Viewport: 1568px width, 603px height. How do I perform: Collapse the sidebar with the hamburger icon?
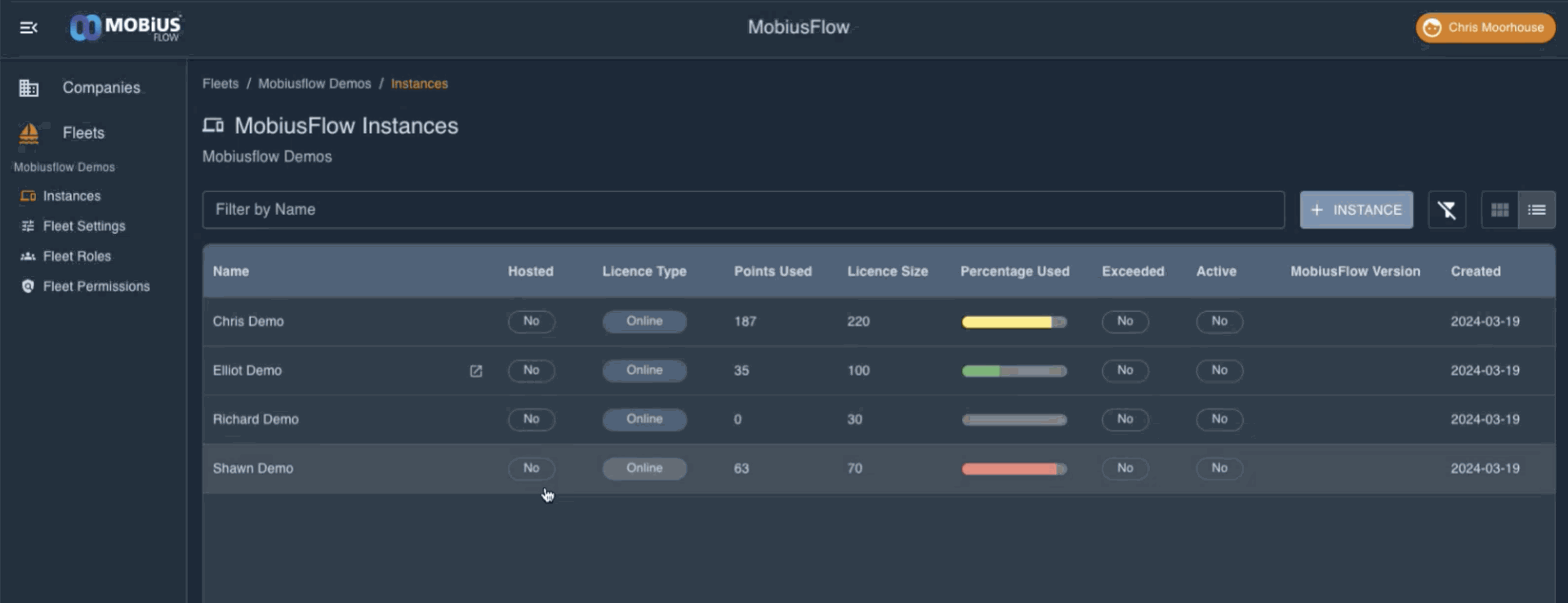29,28
